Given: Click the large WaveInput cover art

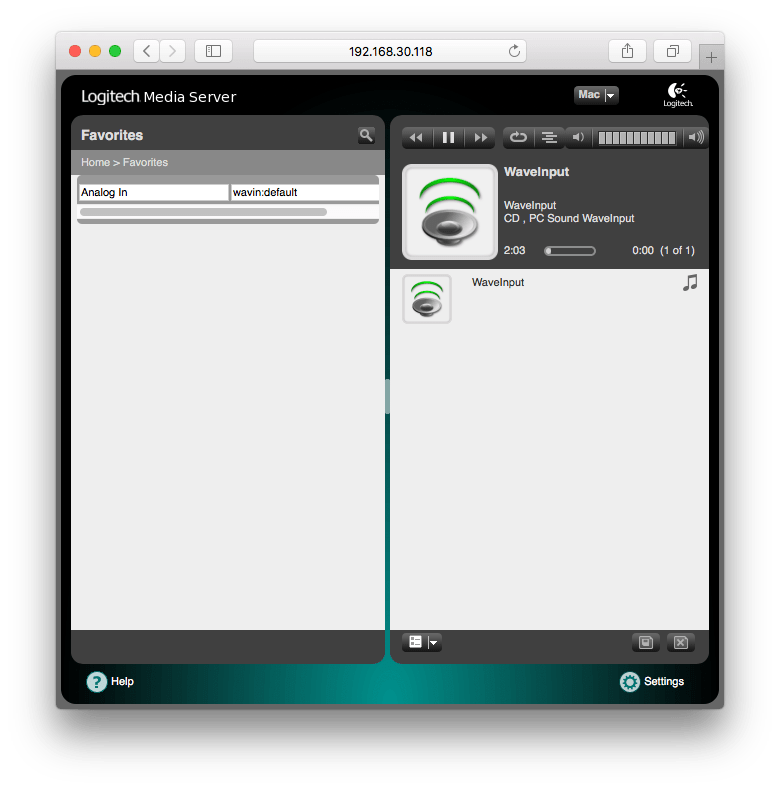Looking at the screenshot, I should (450, 212).
